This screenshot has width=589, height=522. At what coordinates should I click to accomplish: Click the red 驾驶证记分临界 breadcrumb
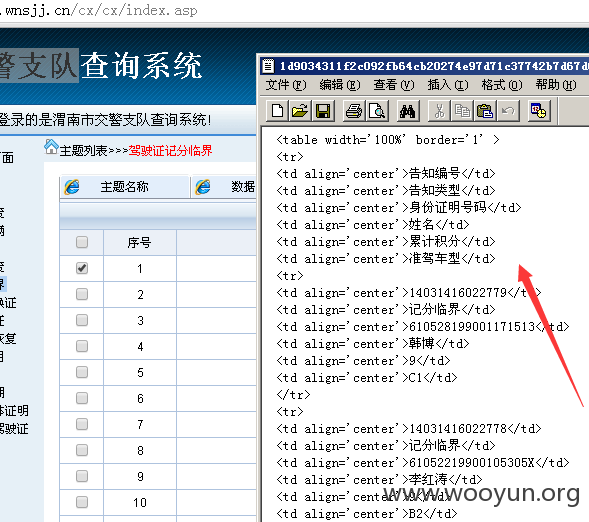pyautogui.click(x=170, y=151)
